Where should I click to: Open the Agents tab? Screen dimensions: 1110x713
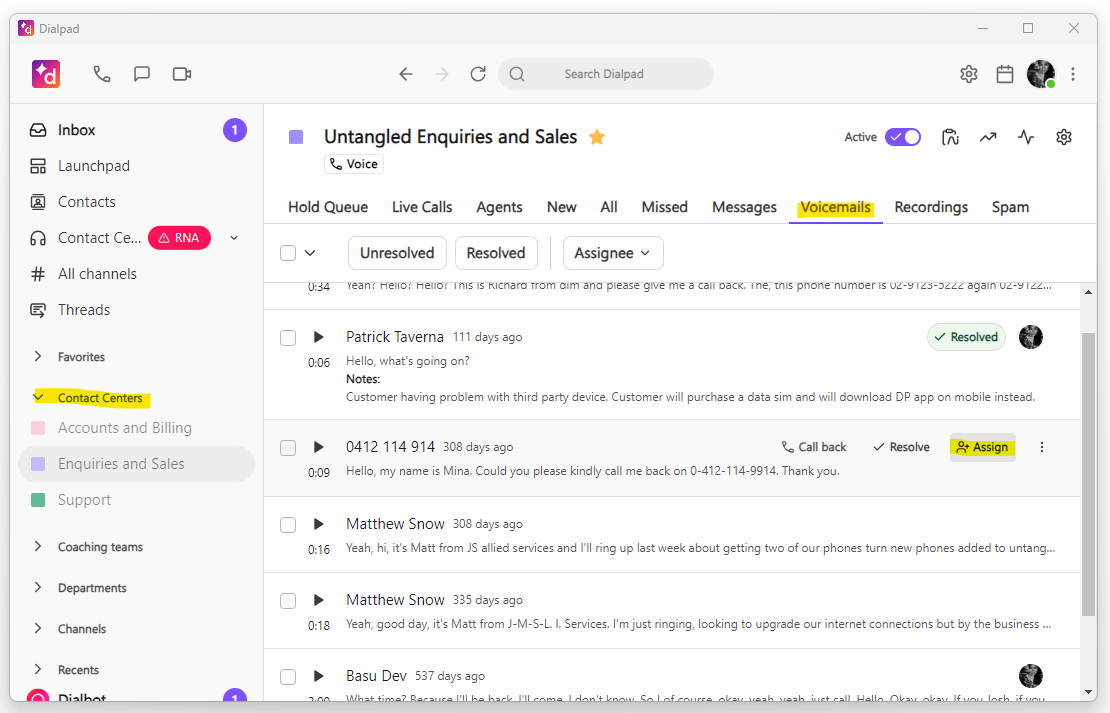tap(499, 207)
